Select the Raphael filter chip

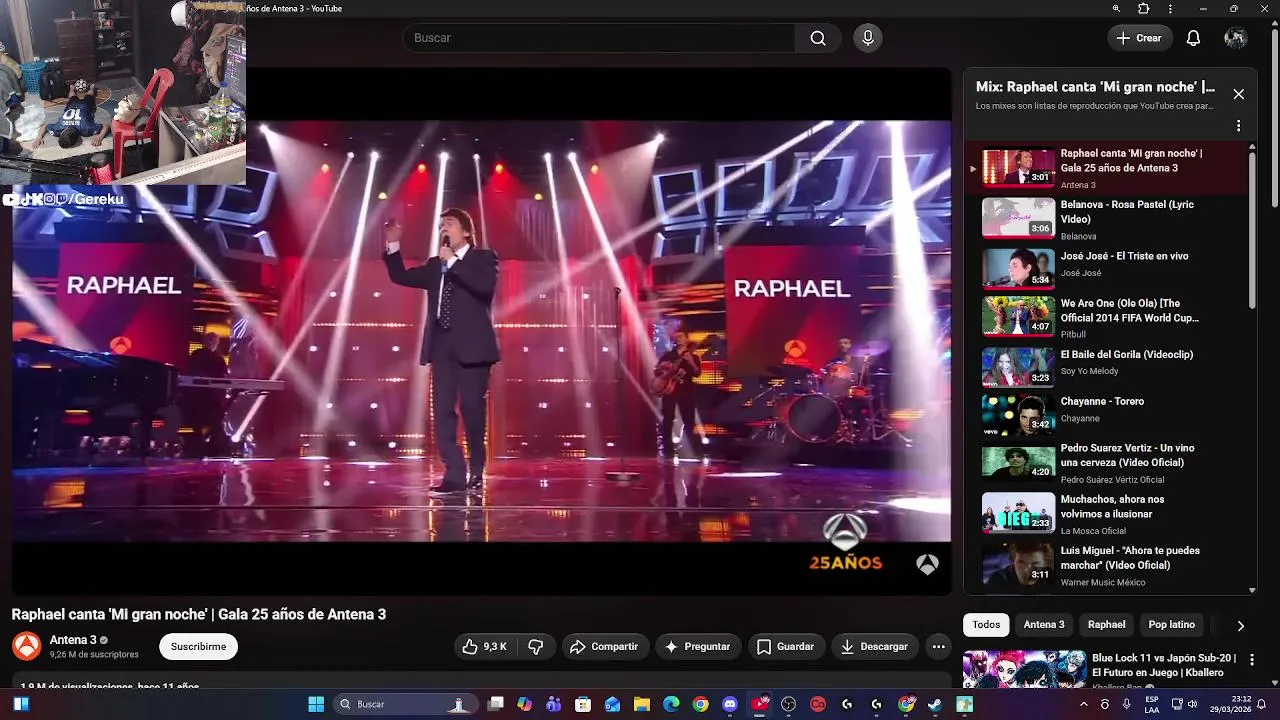1106,625
